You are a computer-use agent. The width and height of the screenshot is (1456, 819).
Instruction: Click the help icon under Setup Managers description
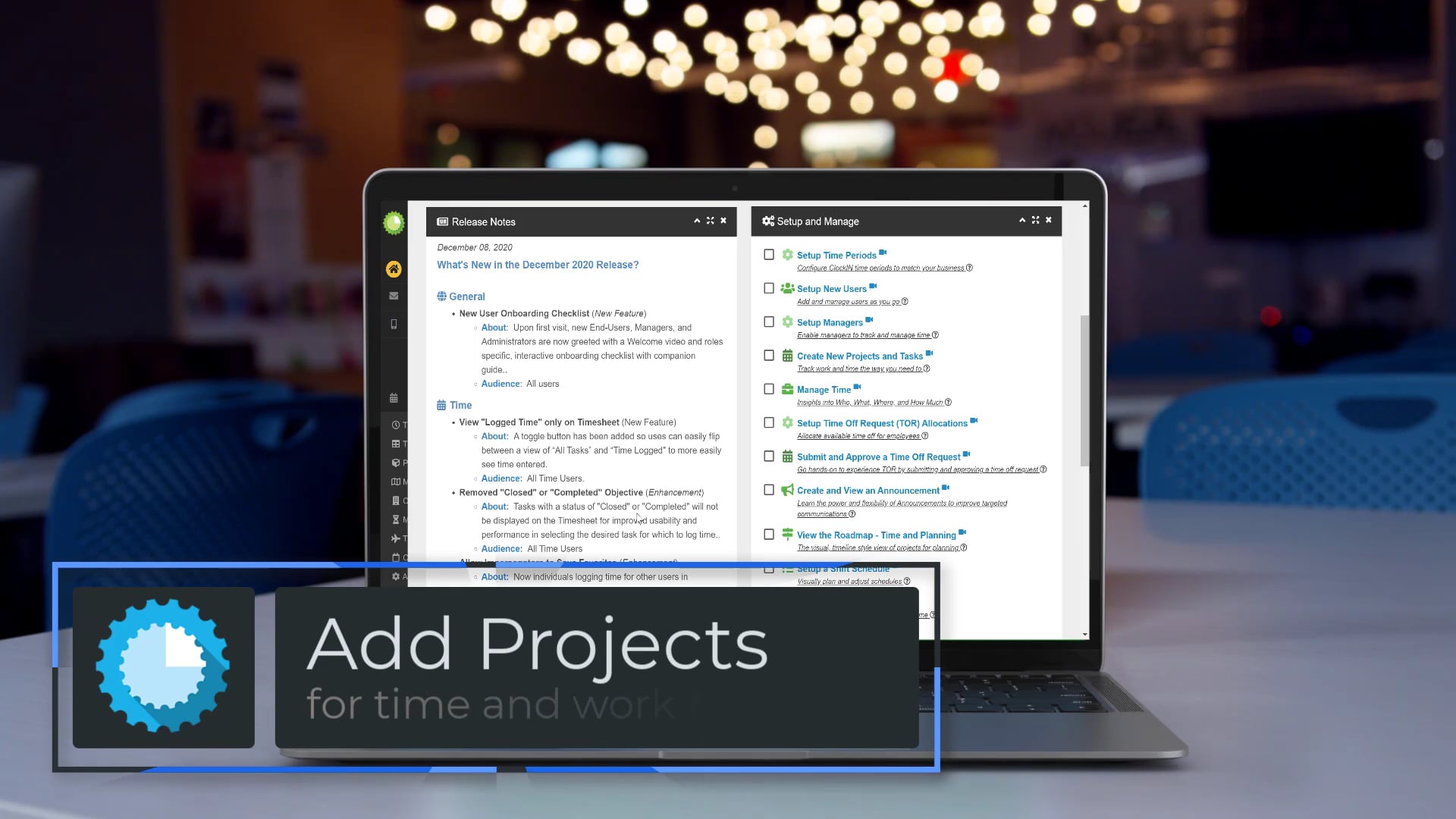[935, 335]
